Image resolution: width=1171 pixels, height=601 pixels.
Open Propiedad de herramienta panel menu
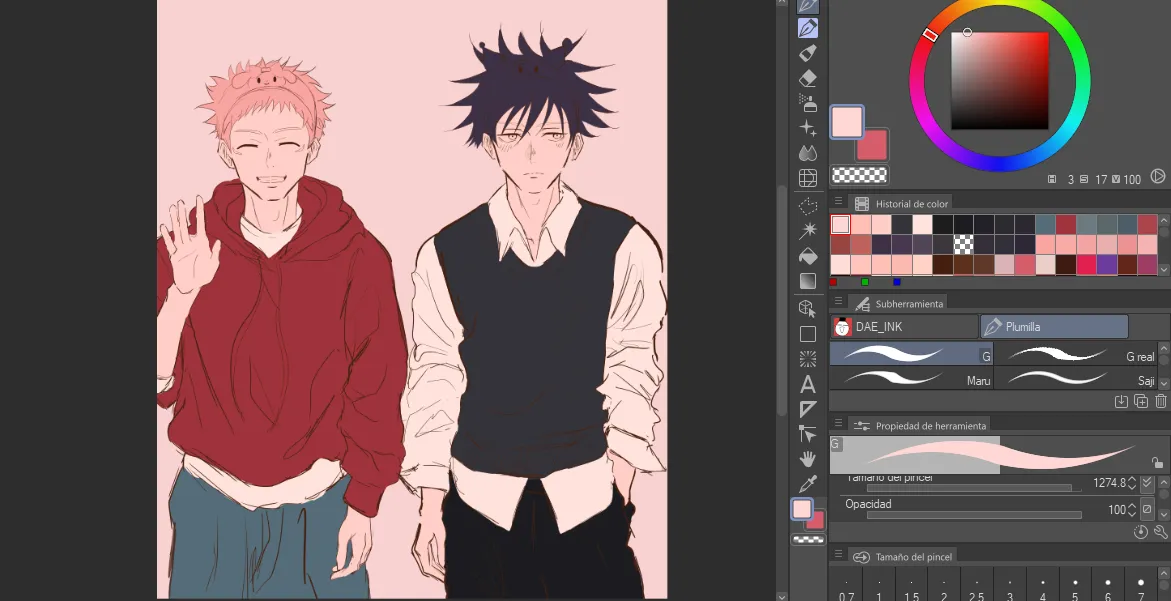pos(838,423)
